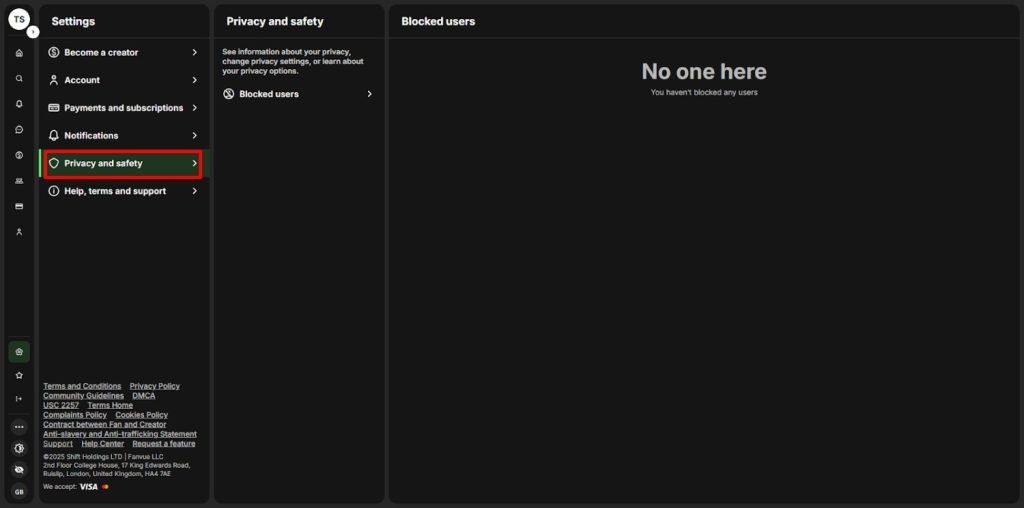Click the "©2025 Shift Holdings LTD | Fanvue LLC" text

tap(103, 456)
